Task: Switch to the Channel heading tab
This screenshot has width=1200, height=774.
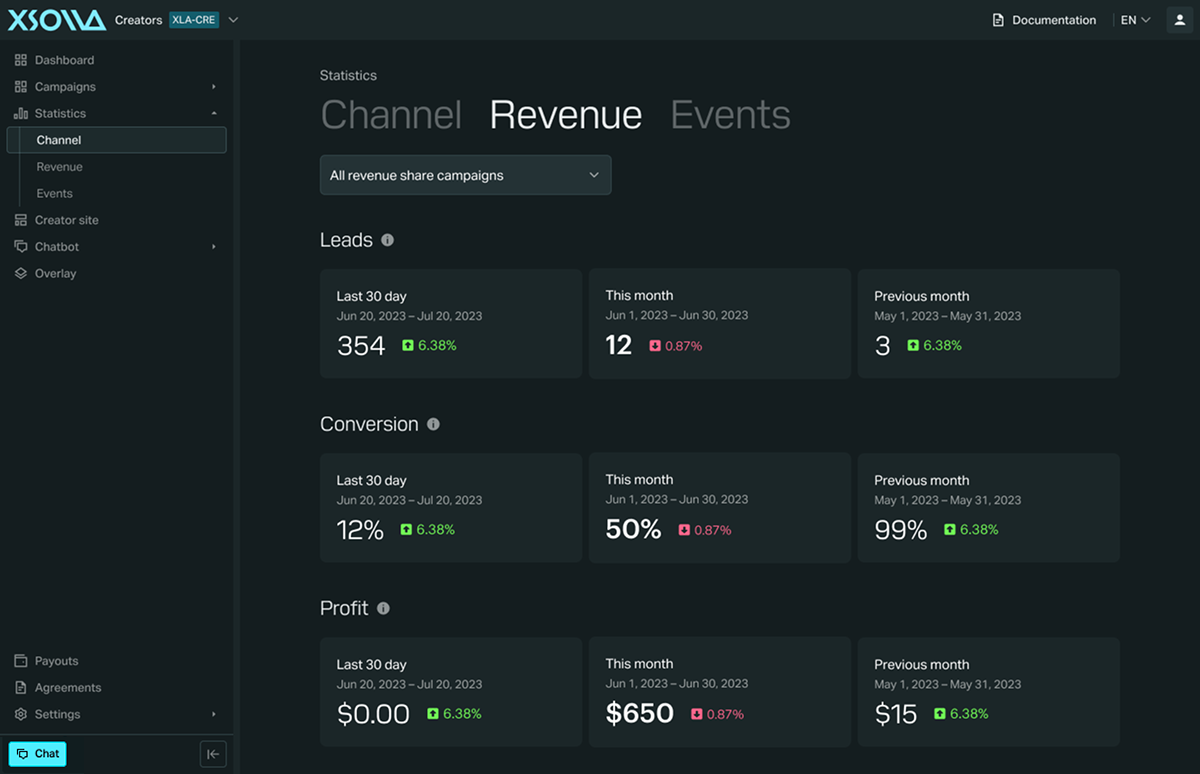Action: [x=391, y=115]
